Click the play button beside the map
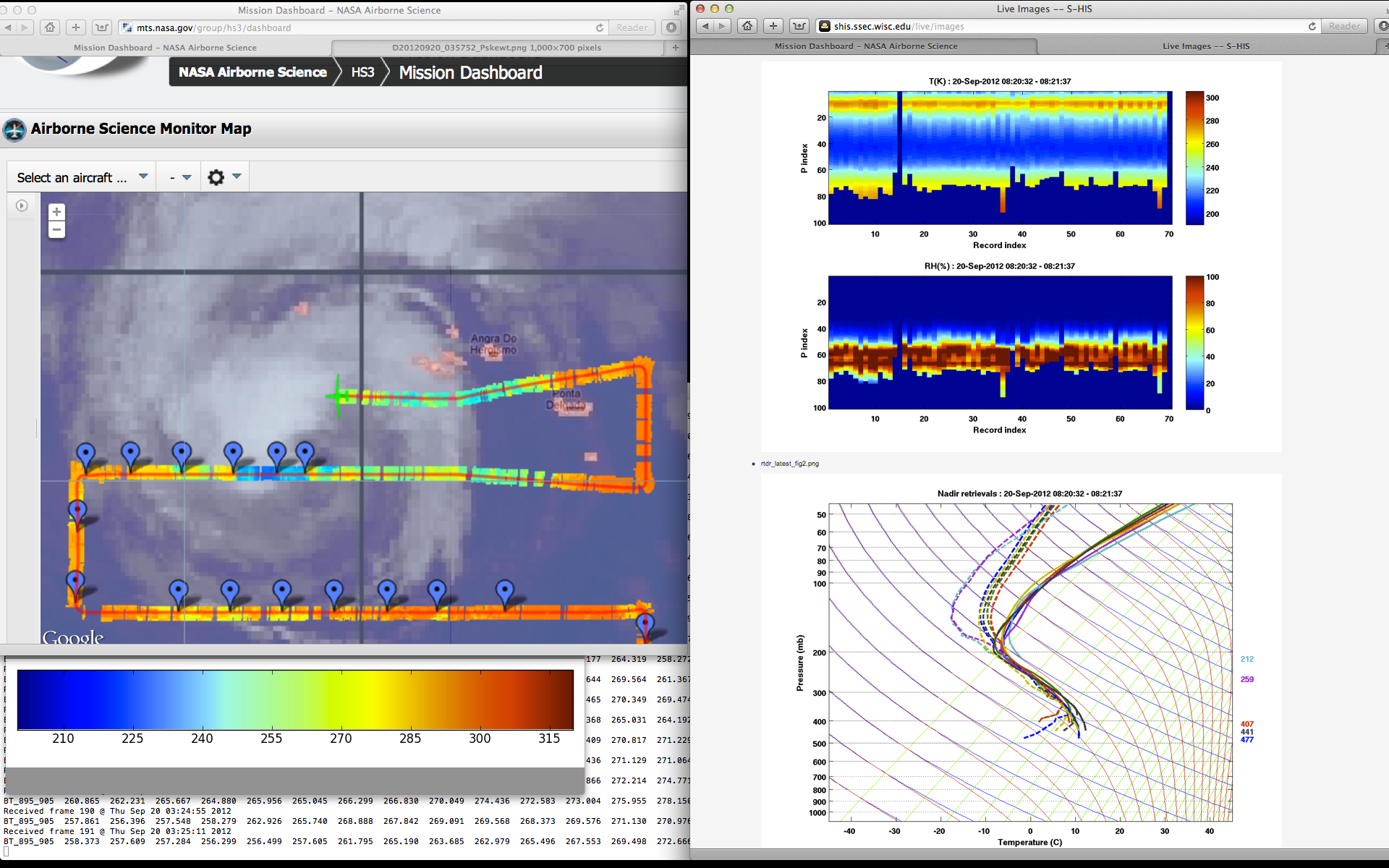Image resolution: width=1389 pixels, height=868 pixels. (22, 206)
